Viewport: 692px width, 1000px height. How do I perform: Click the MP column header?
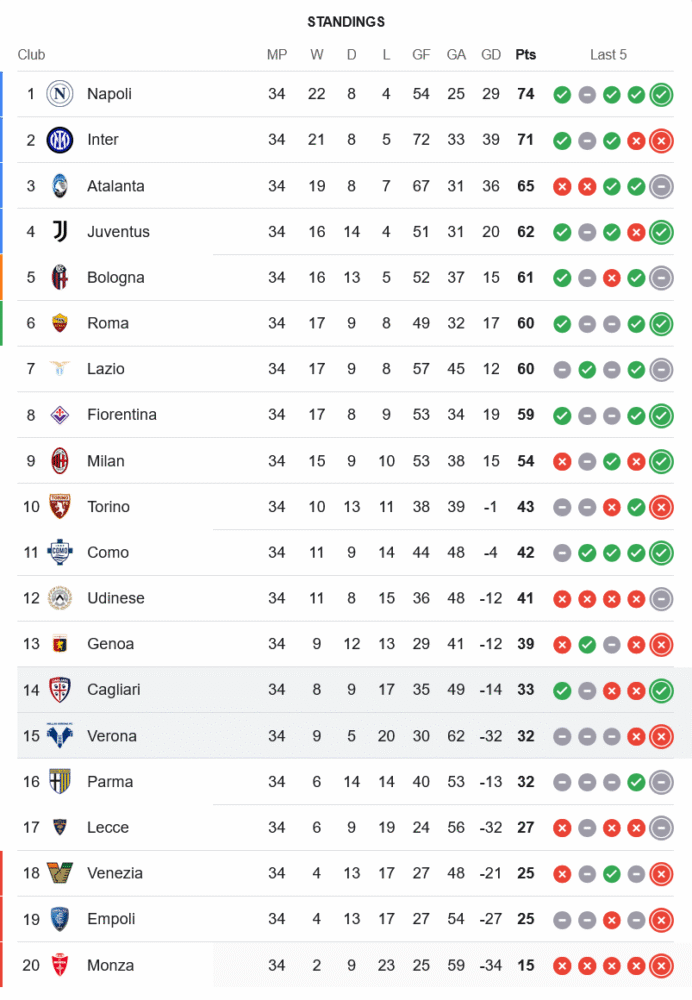(277, 55)
